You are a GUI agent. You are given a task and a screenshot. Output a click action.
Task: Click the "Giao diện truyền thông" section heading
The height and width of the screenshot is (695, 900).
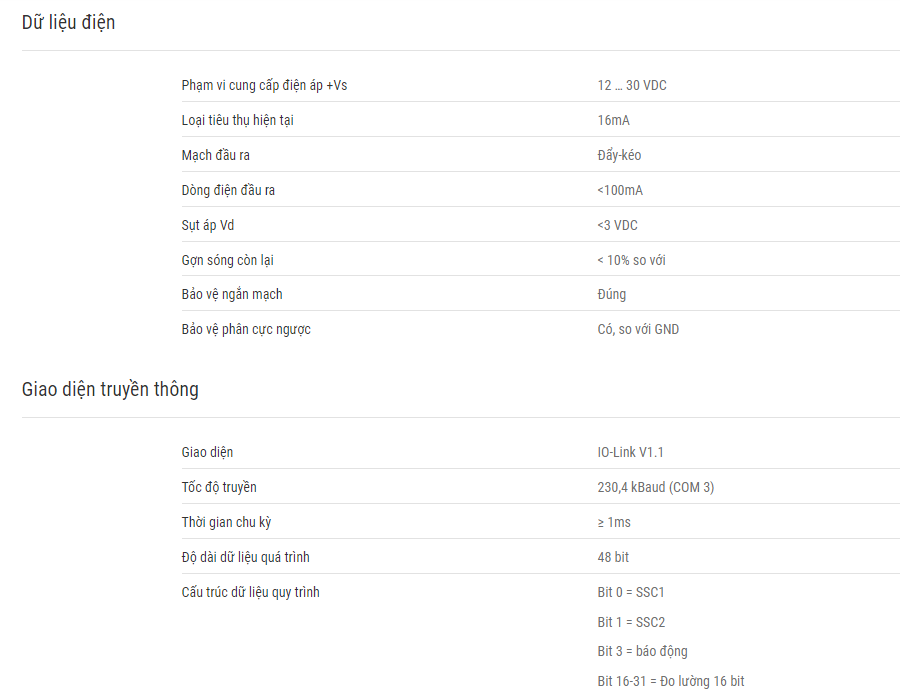coord(110,389)
